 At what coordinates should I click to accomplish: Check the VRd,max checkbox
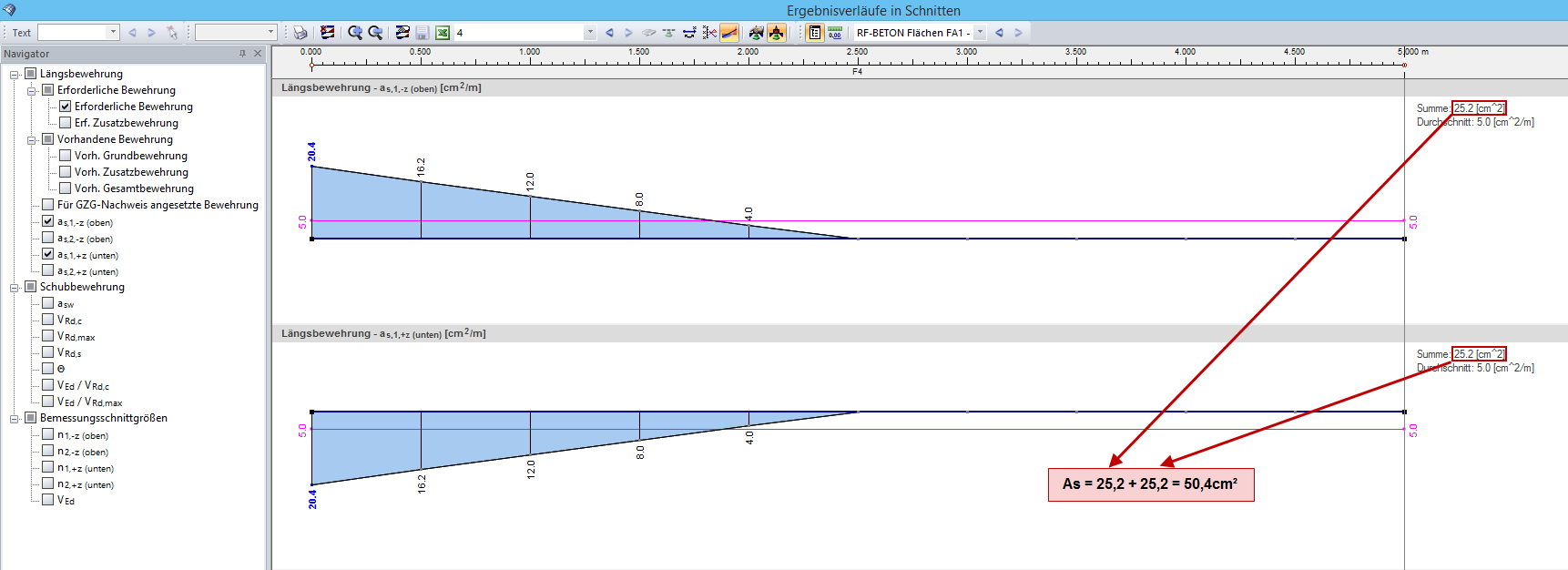coord(48,336)
